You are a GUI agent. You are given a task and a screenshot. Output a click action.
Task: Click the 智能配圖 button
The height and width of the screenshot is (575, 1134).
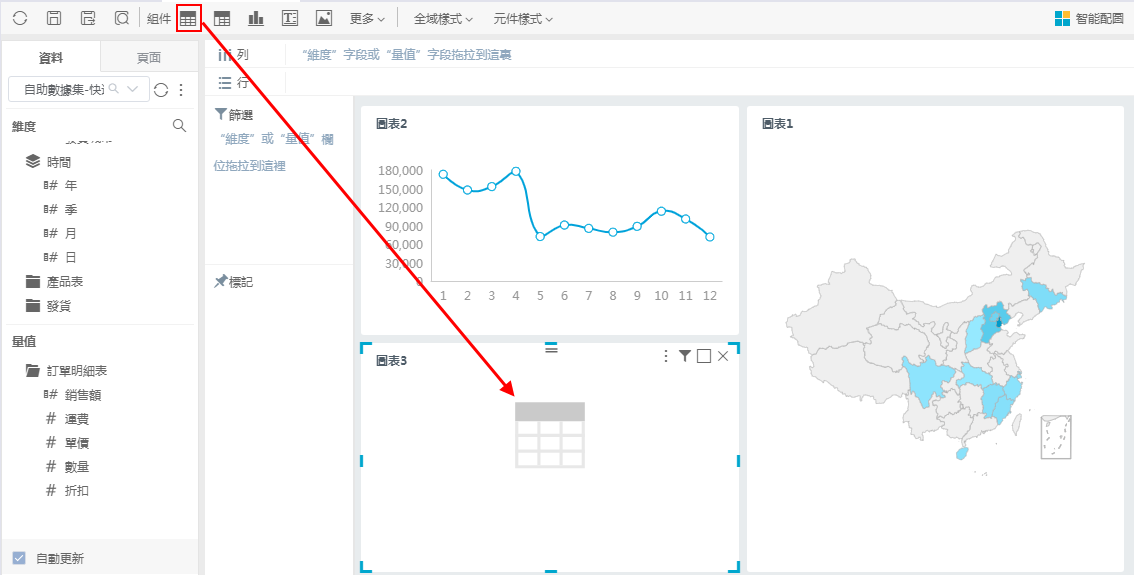coord(1089,18)
